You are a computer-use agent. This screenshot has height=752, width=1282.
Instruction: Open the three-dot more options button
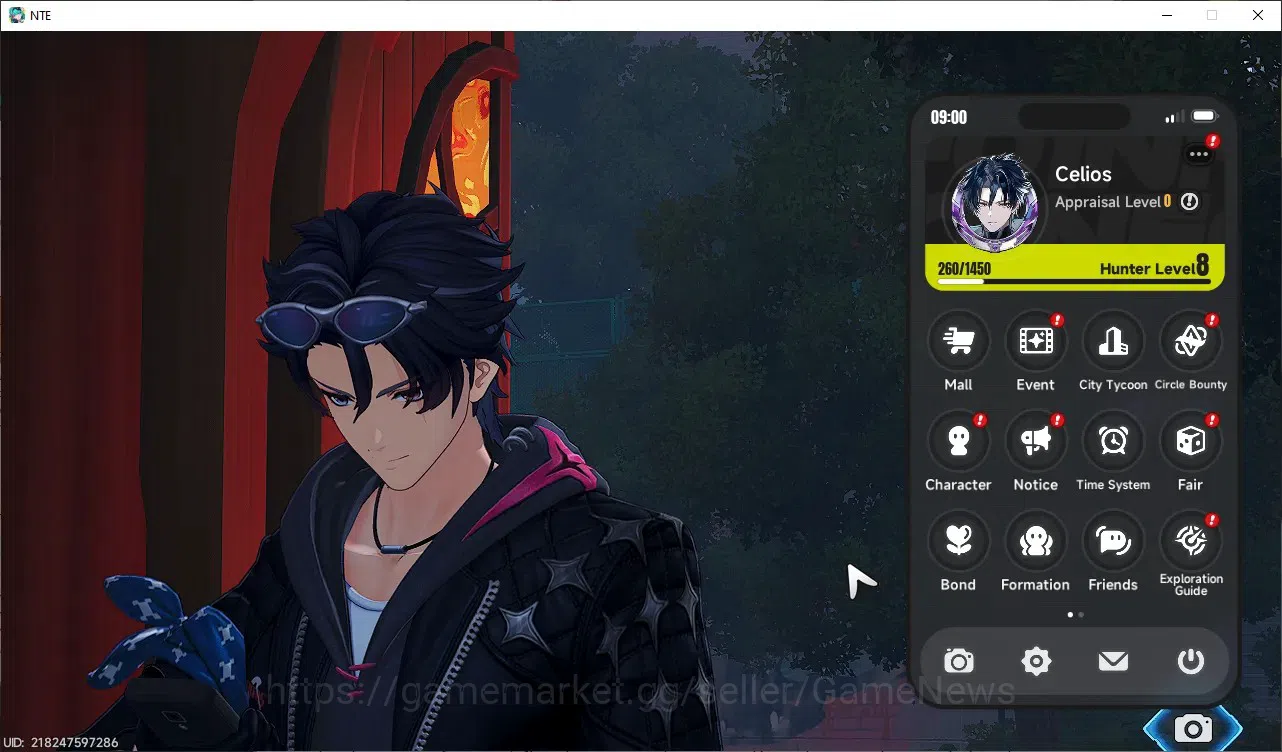(x=1199, y=154)
